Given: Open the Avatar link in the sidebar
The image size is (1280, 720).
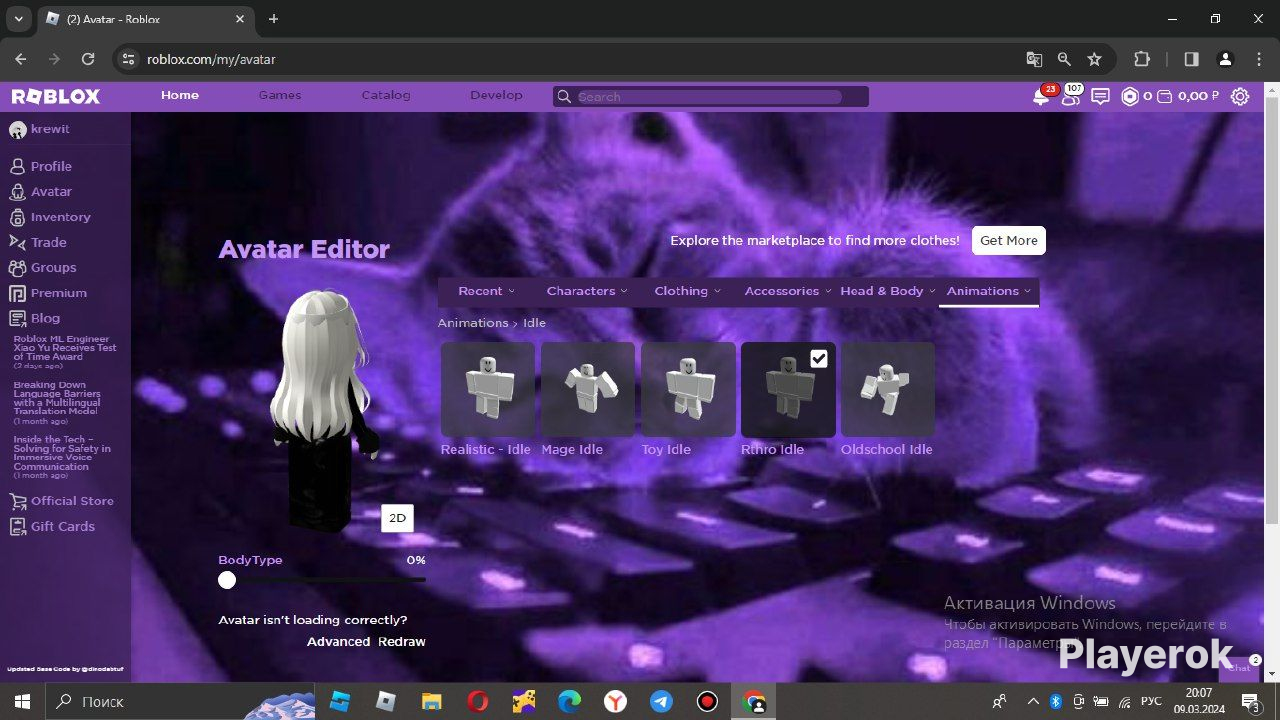Looking at the screenshot, I should click(51, 192).
